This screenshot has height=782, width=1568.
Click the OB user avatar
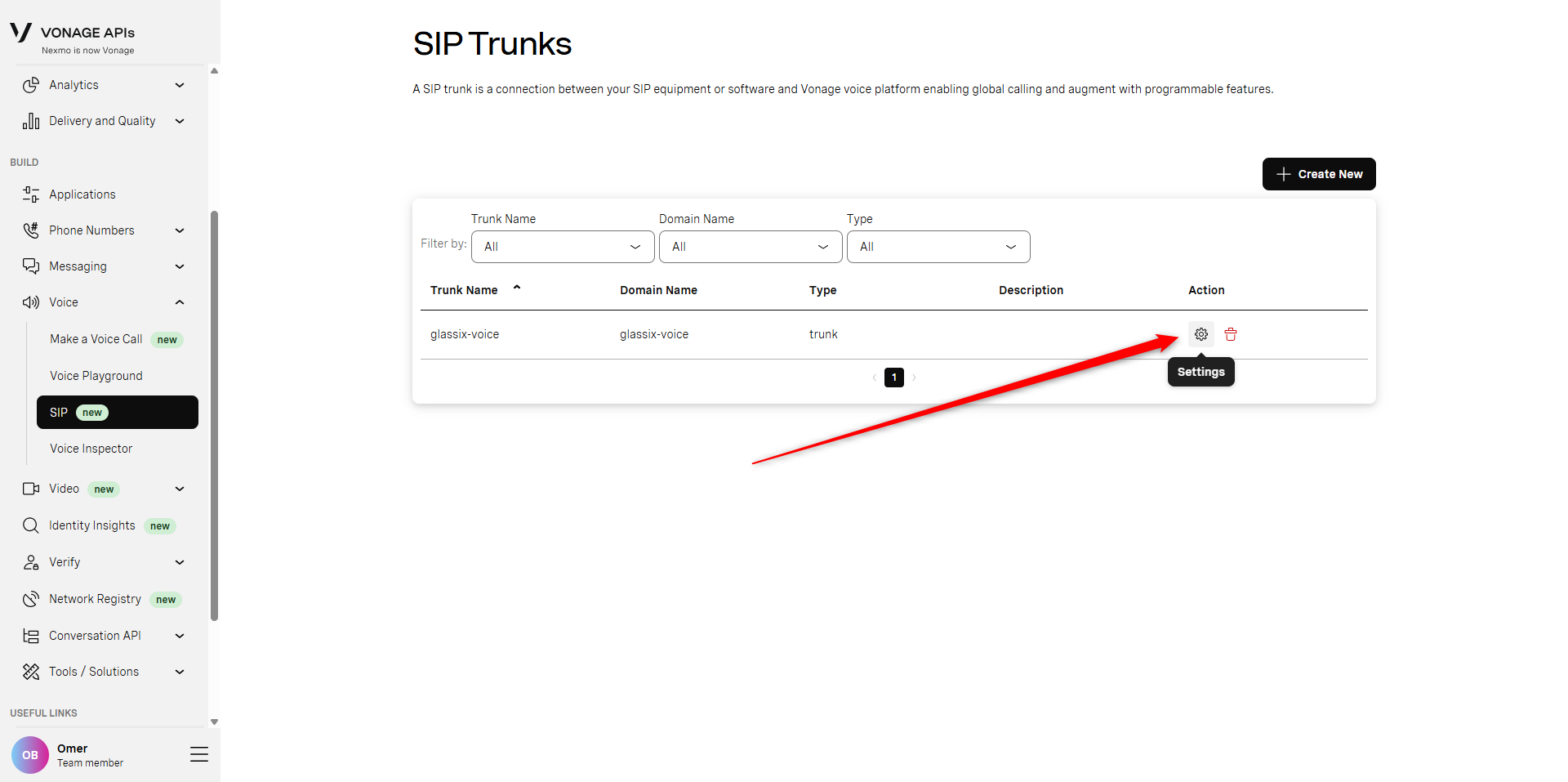(x=30, y=755)
